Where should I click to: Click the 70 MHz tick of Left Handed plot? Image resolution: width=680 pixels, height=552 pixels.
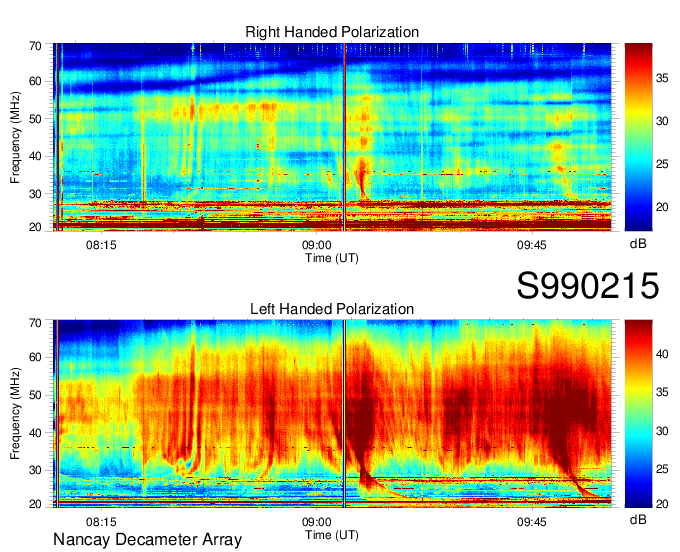click(36, 323)
